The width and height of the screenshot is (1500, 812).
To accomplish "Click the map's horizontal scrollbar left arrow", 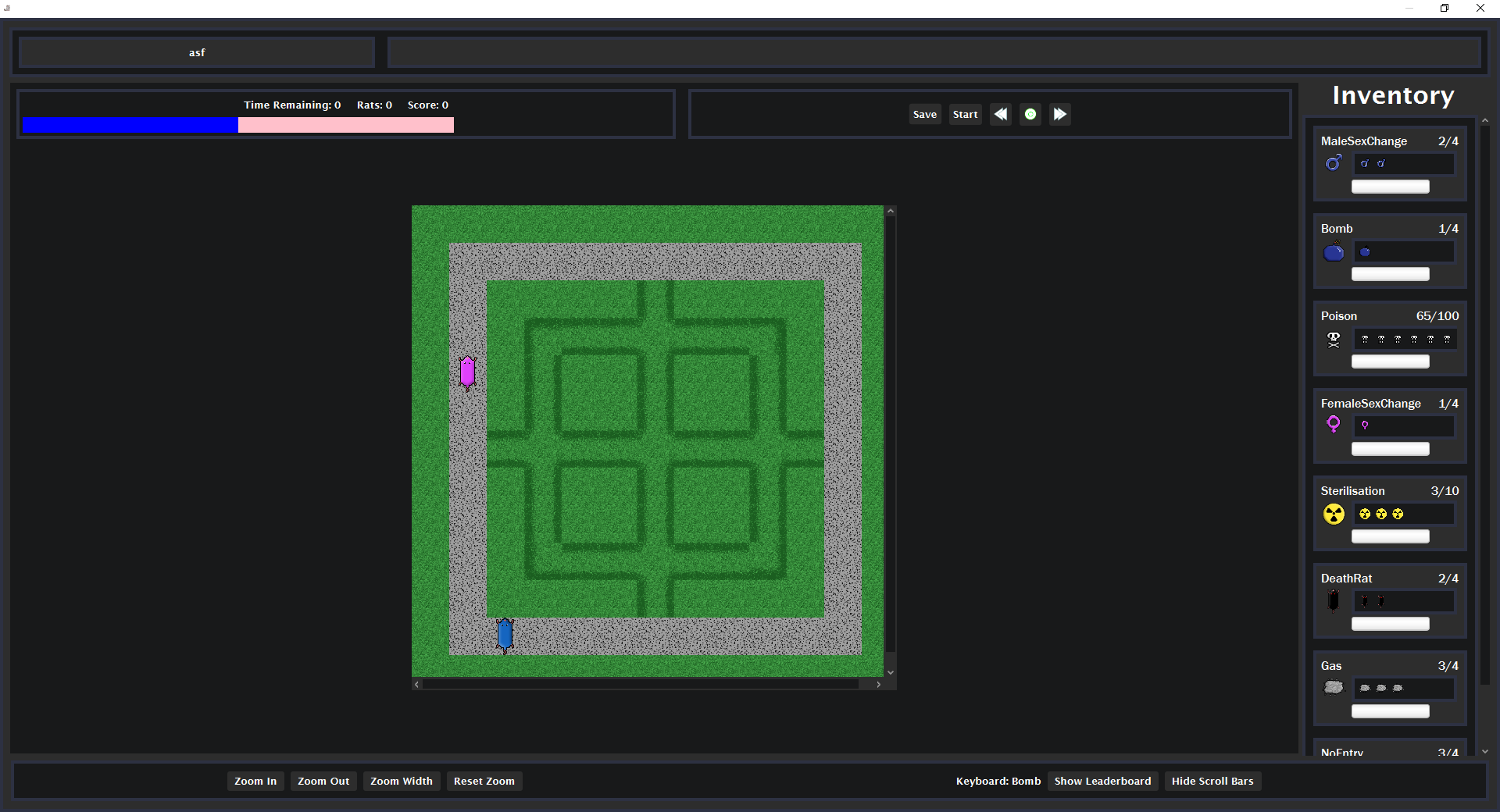I will click(417, 684).
